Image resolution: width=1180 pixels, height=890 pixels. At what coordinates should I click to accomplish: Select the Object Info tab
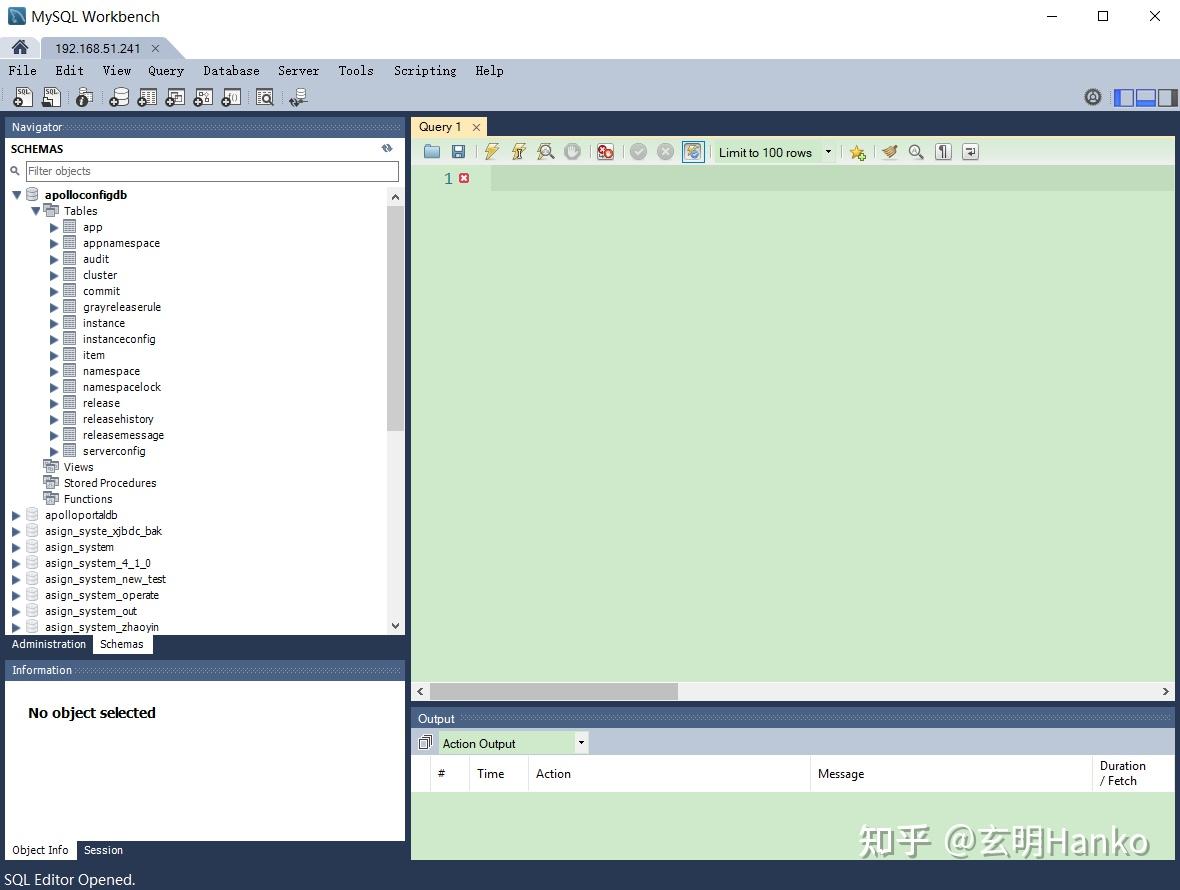40,850
